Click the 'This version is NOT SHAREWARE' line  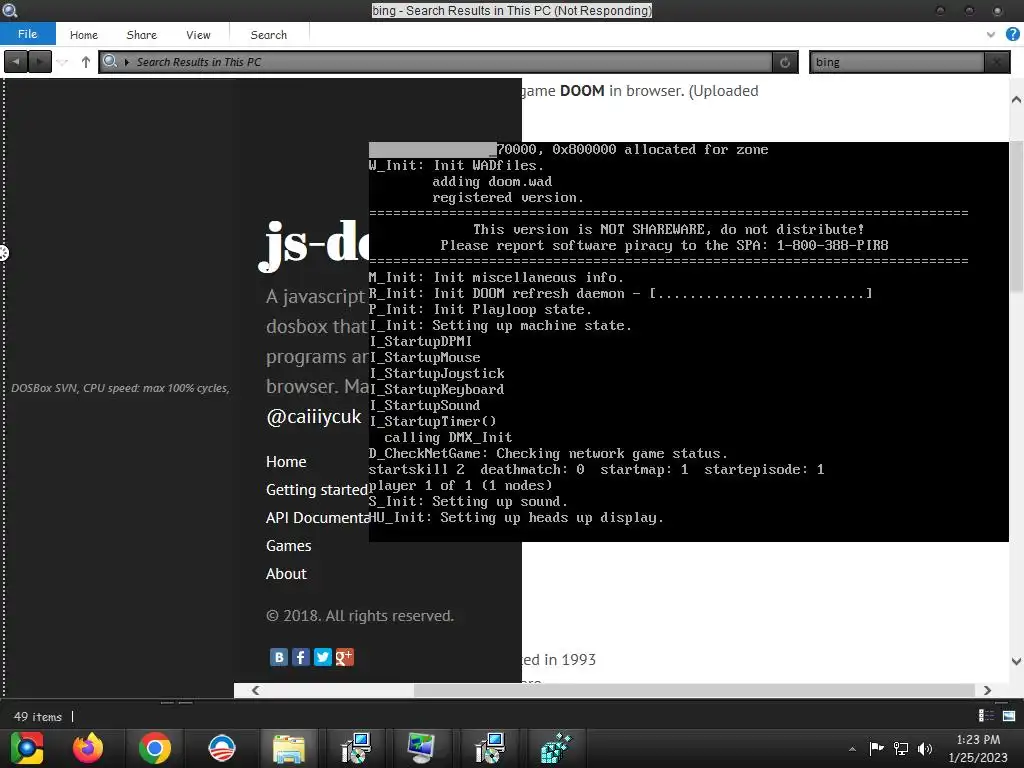(x=669, y=229)
